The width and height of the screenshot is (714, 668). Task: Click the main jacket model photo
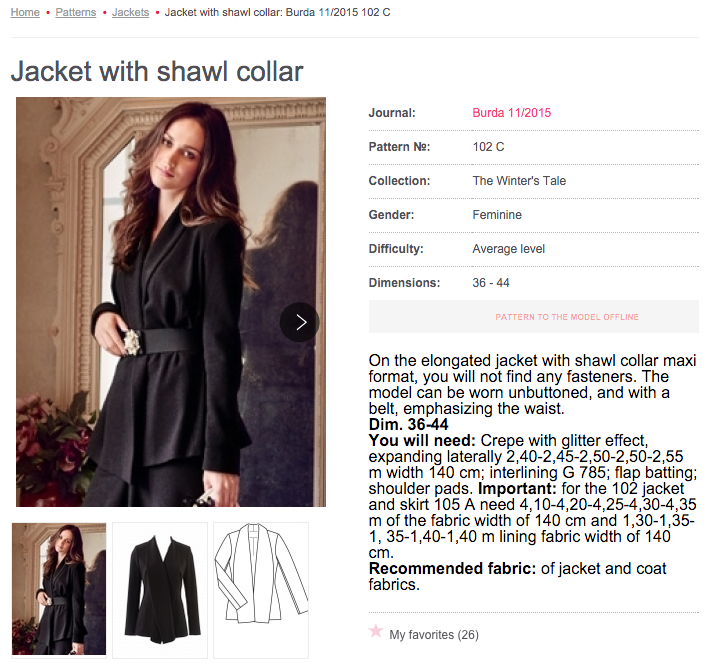pyautogui.click(x=171, y=301)
